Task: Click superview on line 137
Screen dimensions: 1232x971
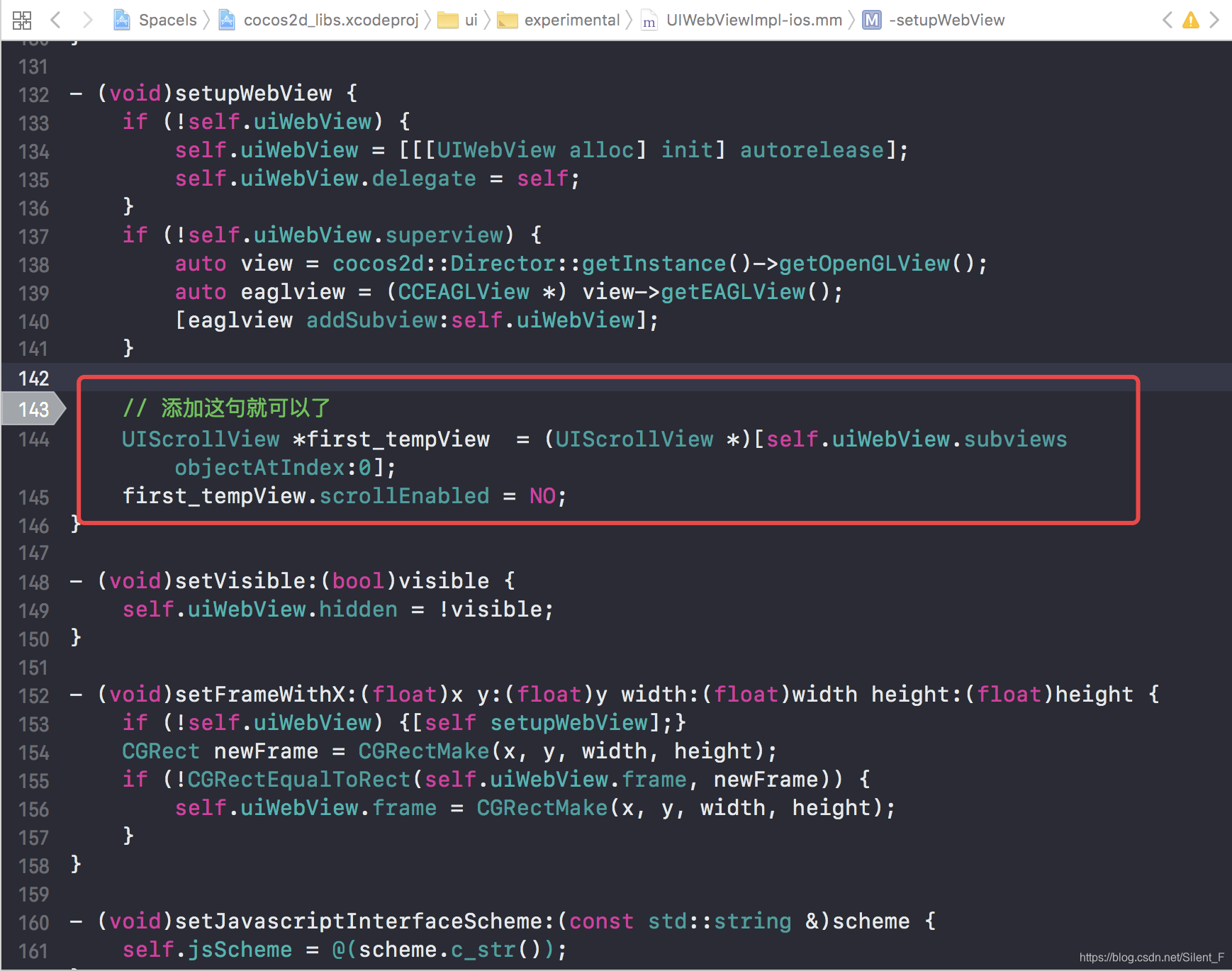Action: click(444, 235)
